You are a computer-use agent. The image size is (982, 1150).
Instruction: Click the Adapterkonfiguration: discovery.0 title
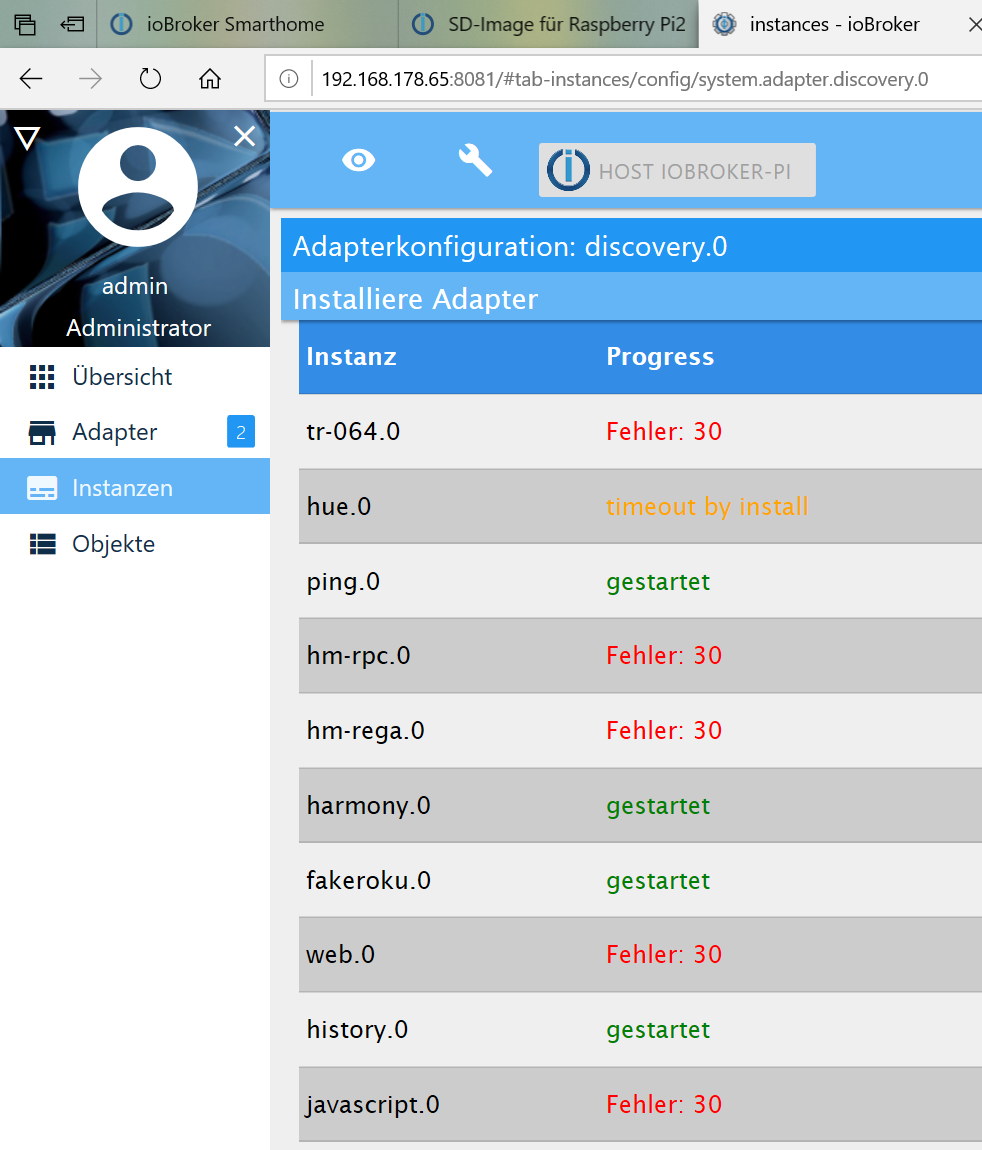[x=510, y=246]
